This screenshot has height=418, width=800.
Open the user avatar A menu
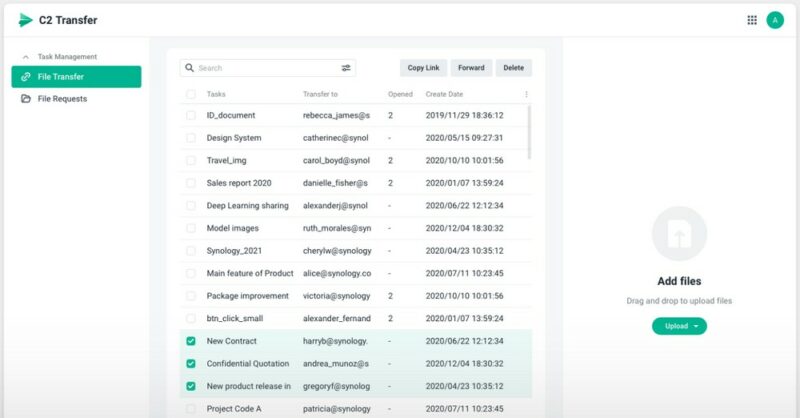click(775, 20)
